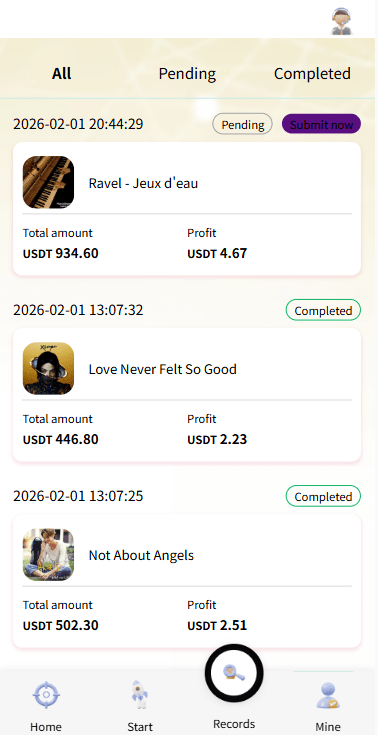Click Completed badge for 13:07:25 order
This screenshot has height=735, width=378.
tap(323, 496)
